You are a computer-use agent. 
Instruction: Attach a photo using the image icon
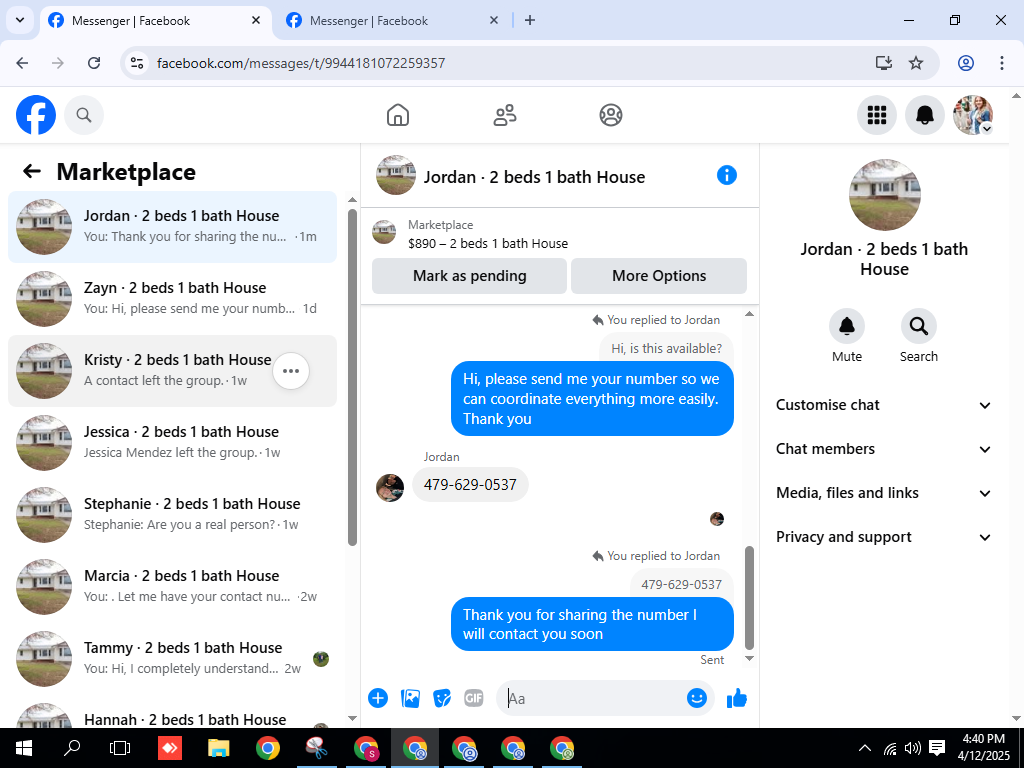tap(410, 698)
